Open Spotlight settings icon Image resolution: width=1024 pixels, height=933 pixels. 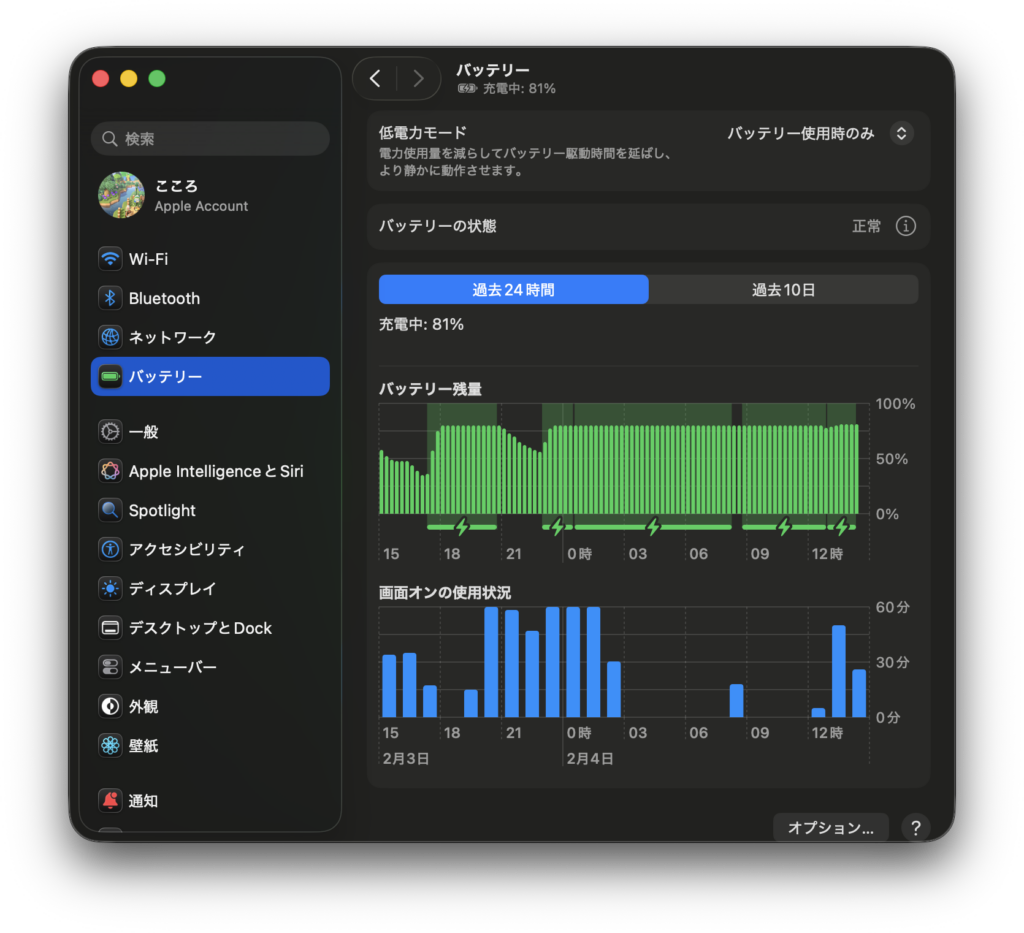pyautogui.click(x=110, y=510)
